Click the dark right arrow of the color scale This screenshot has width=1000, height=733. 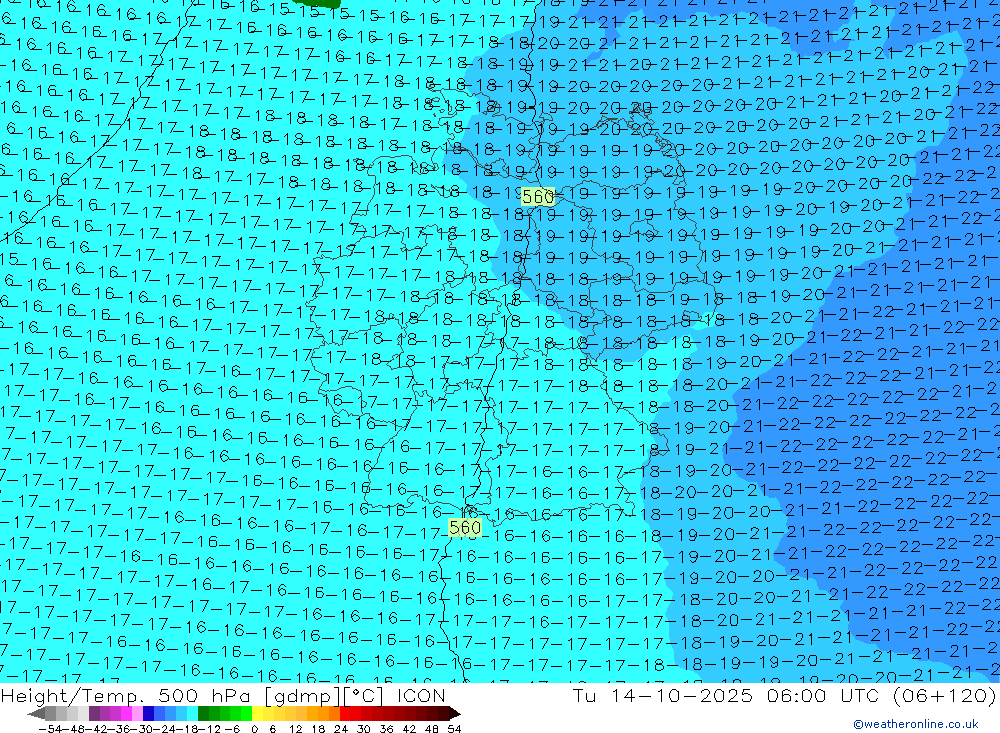click(455, 714)
